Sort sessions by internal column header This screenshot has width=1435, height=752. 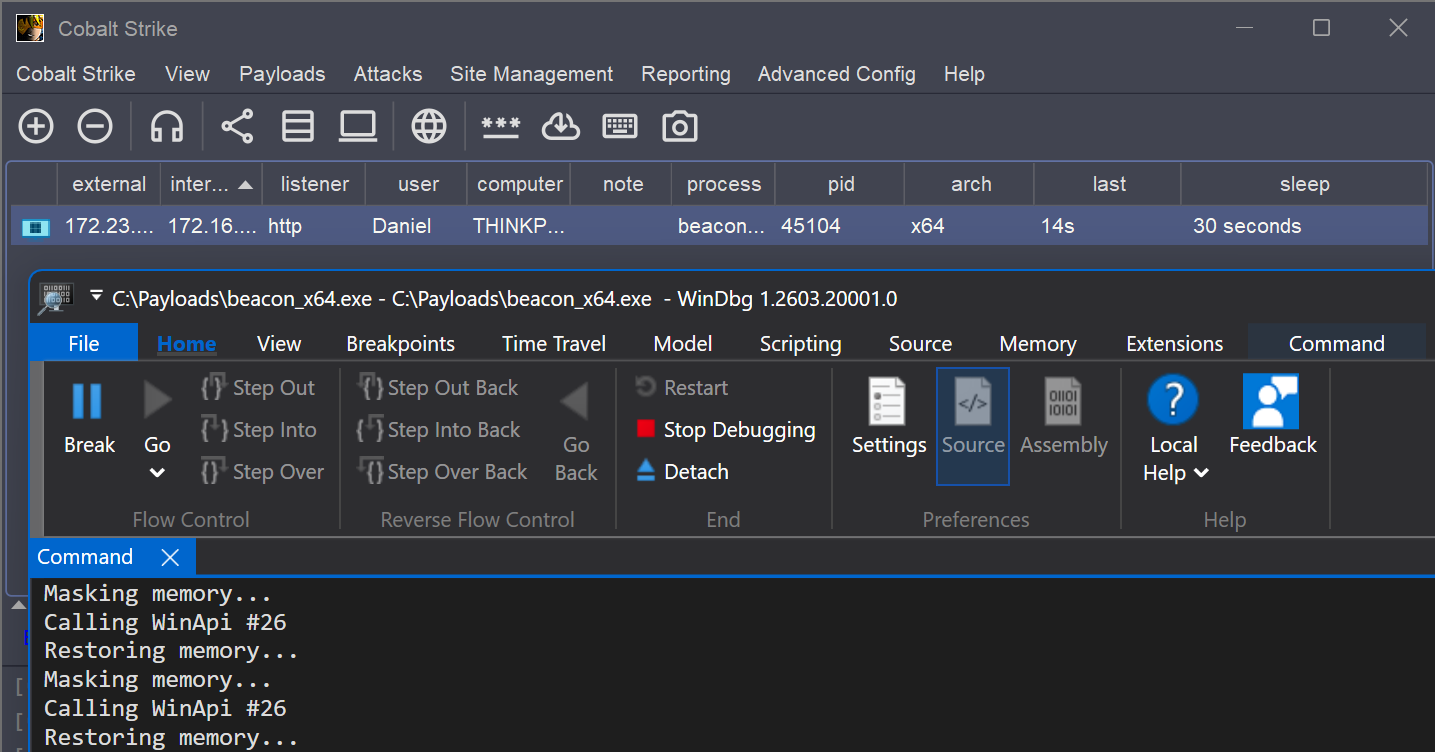(211, 184)
